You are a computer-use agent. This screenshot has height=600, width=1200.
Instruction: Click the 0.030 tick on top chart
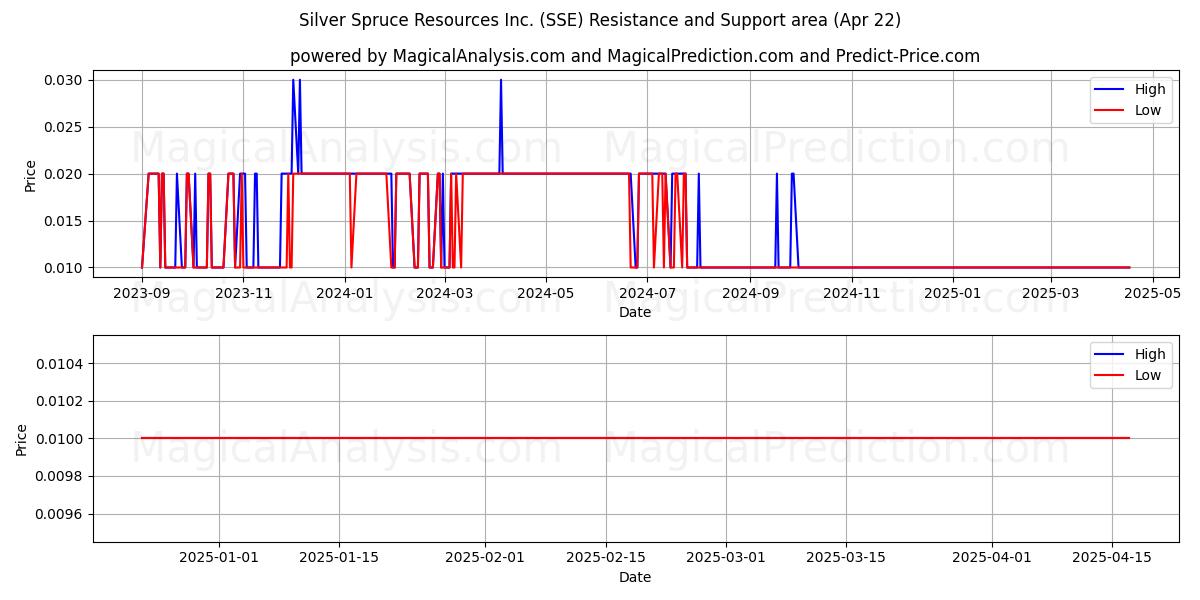coord(65,80)
